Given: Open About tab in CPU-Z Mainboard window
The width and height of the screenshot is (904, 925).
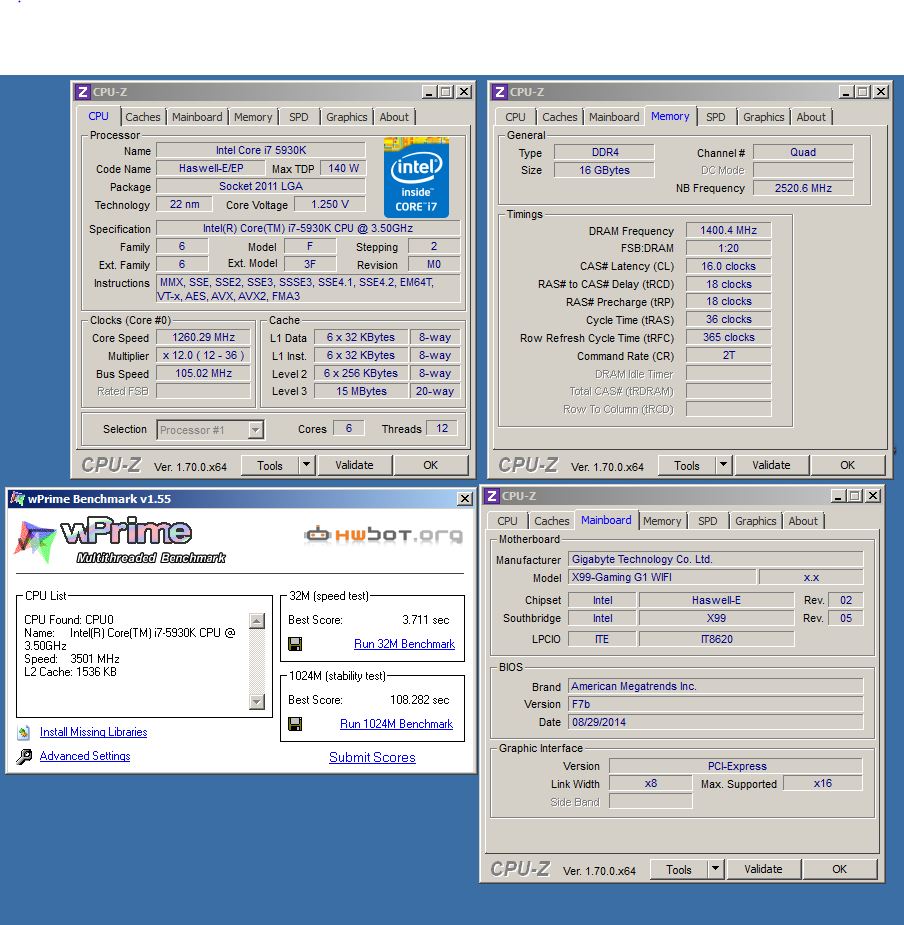Looking at the screenshot, I should 803,521.
